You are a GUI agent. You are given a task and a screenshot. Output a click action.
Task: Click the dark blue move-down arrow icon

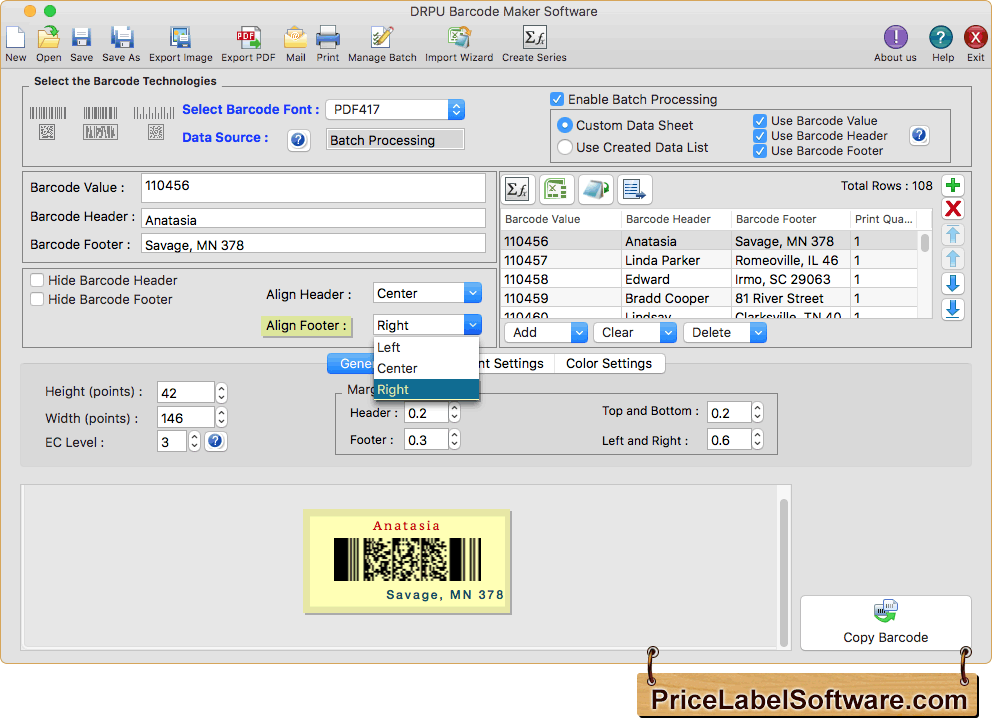coord(953,283)
